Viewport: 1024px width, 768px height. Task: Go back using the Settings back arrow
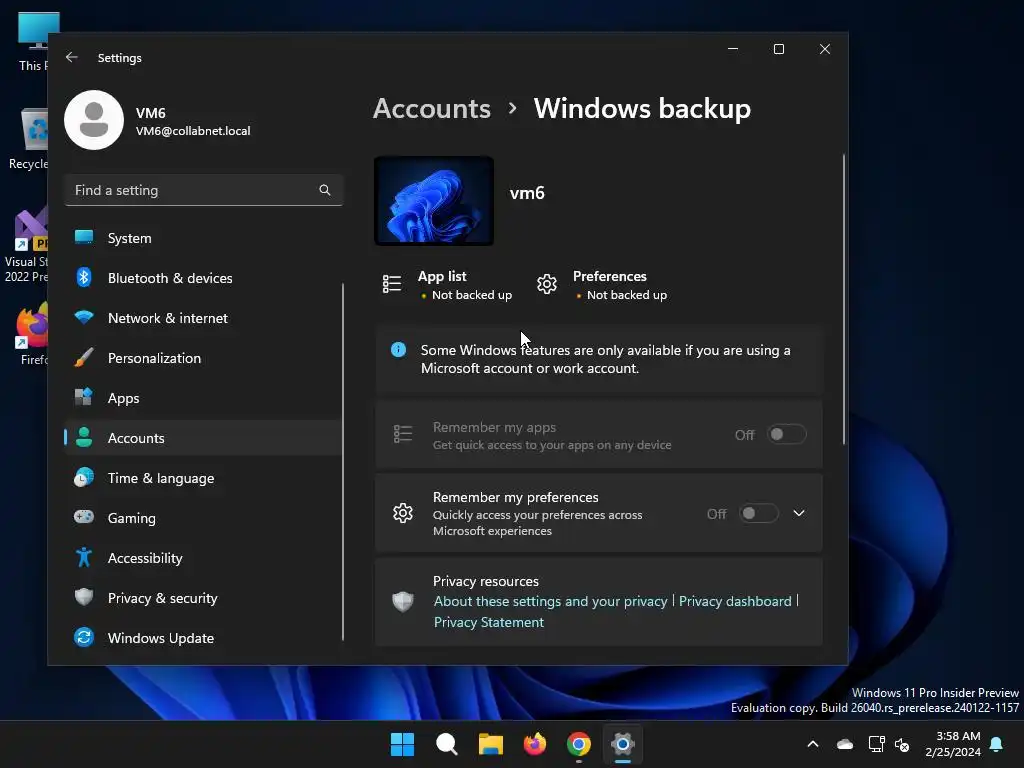pos(72,57)
